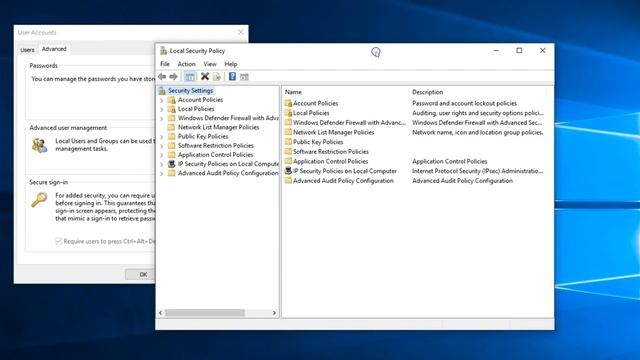Open the View menu
This screenshot has width=640, height=360.
coord(210,64)
